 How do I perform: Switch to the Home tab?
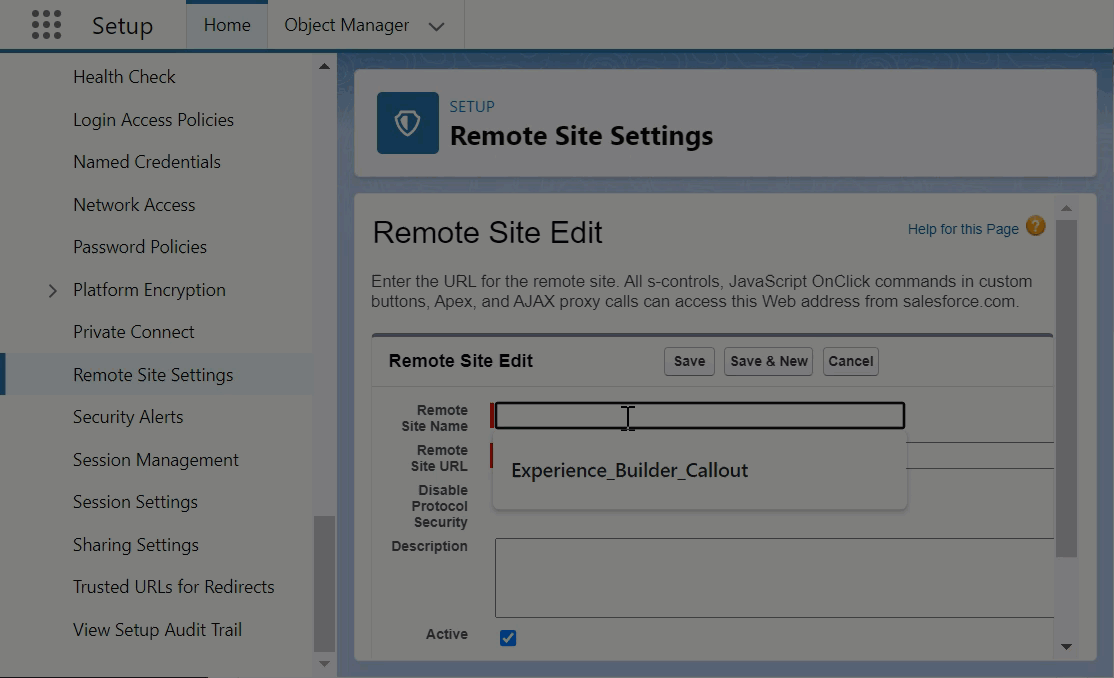tap(227, 25)
